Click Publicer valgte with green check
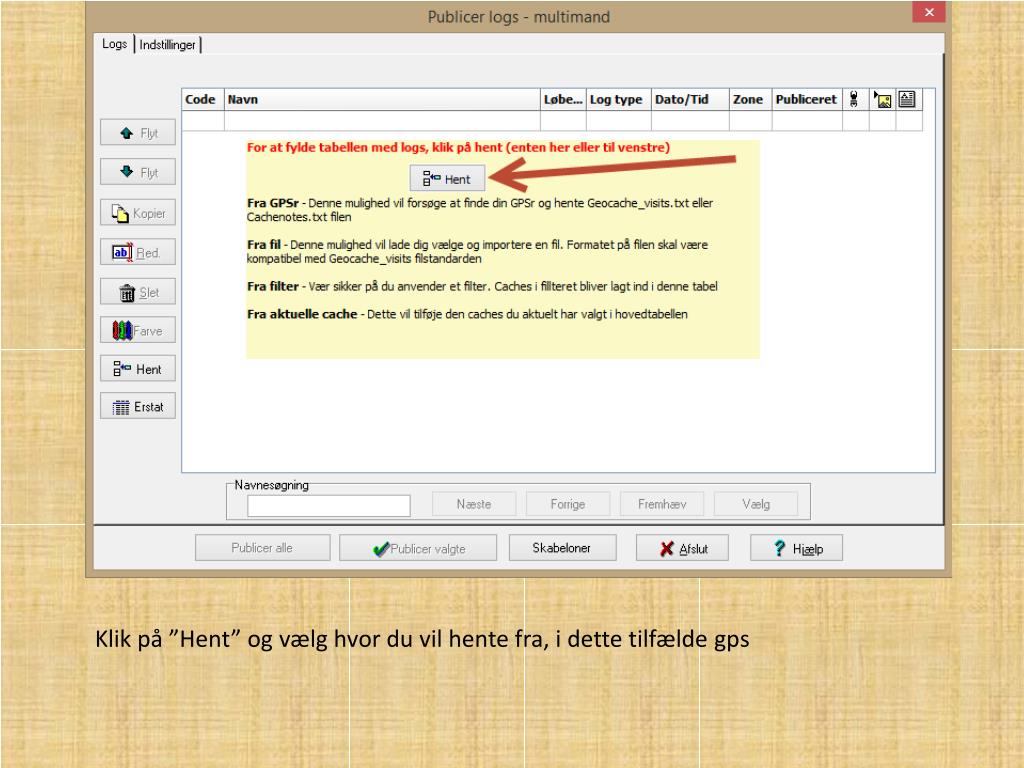The height and width of the screenshot is (768, 1024). [x=418, y=549]
